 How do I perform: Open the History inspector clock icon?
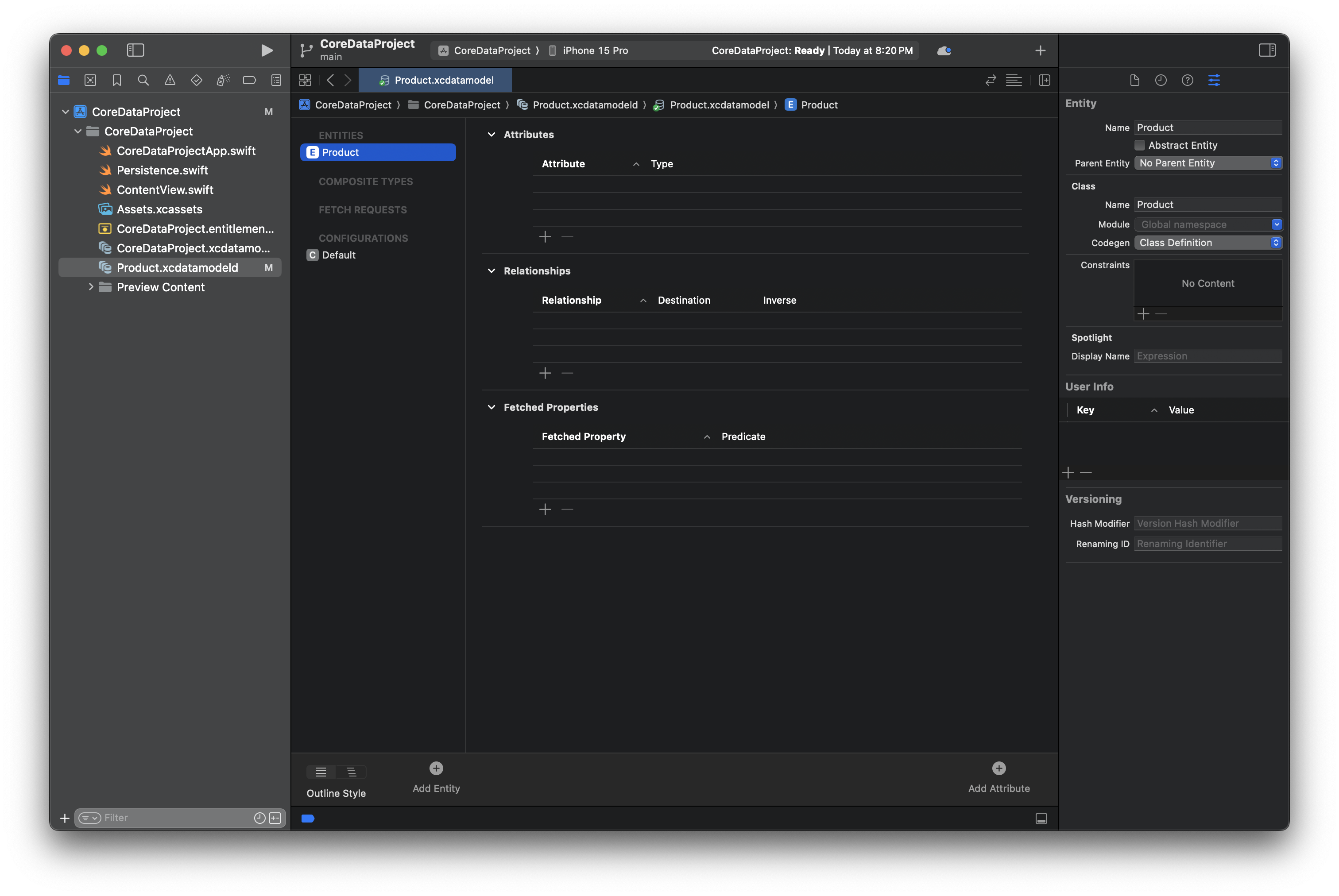pyautogui.click(x=1160, y=81)
